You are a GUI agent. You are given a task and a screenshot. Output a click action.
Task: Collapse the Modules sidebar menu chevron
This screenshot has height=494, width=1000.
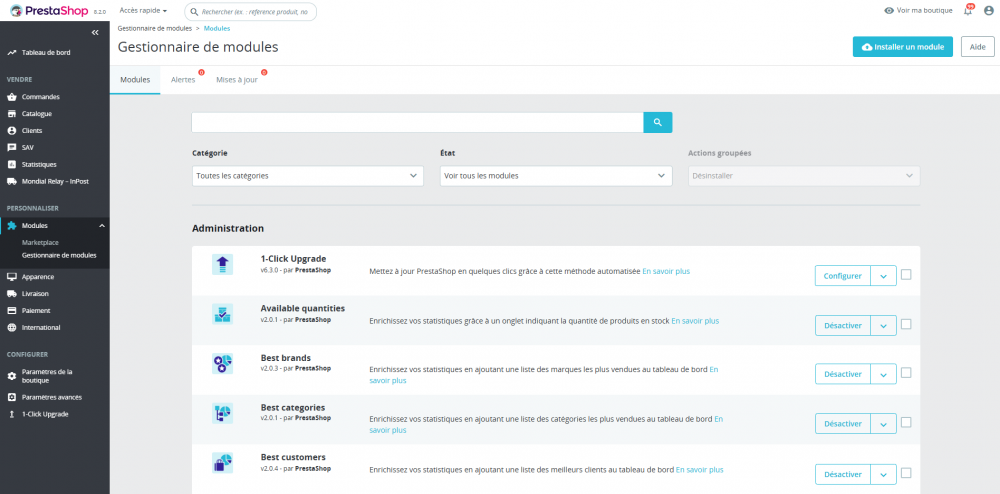point(101,226)
